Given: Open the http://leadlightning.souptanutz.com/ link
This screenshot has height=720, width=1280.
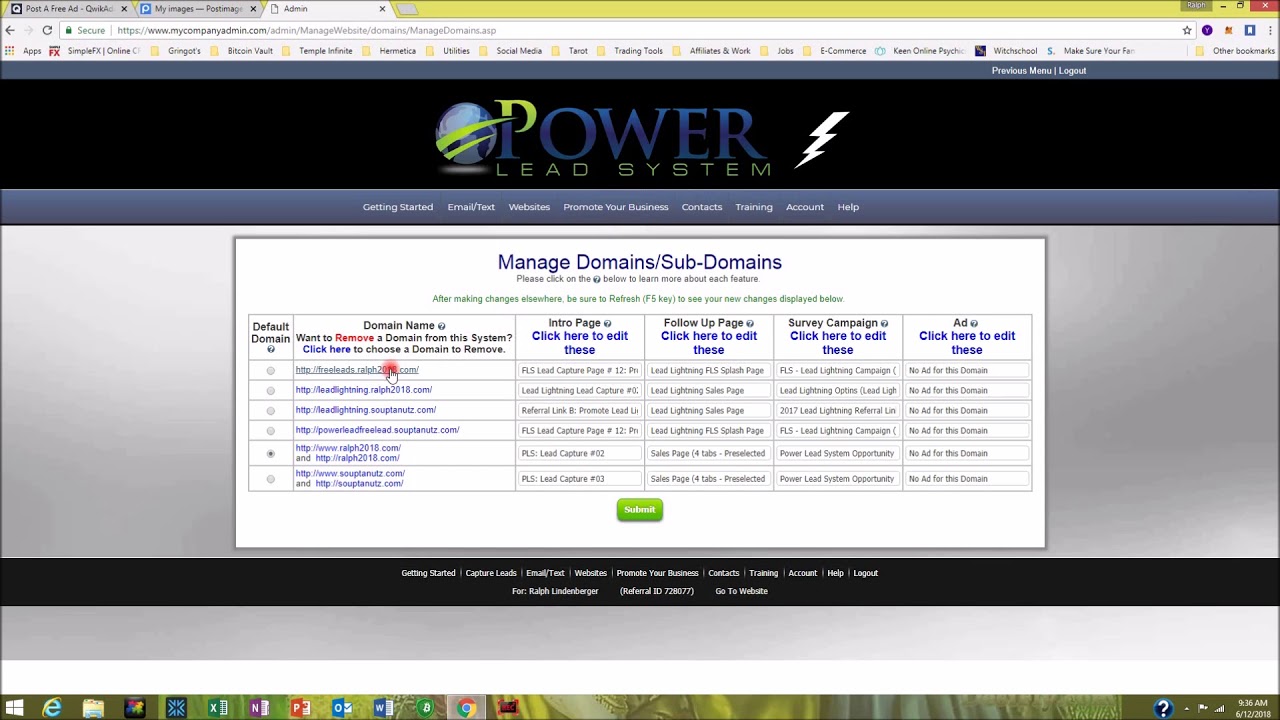Looking at the screenshot, I should (366, 410).
